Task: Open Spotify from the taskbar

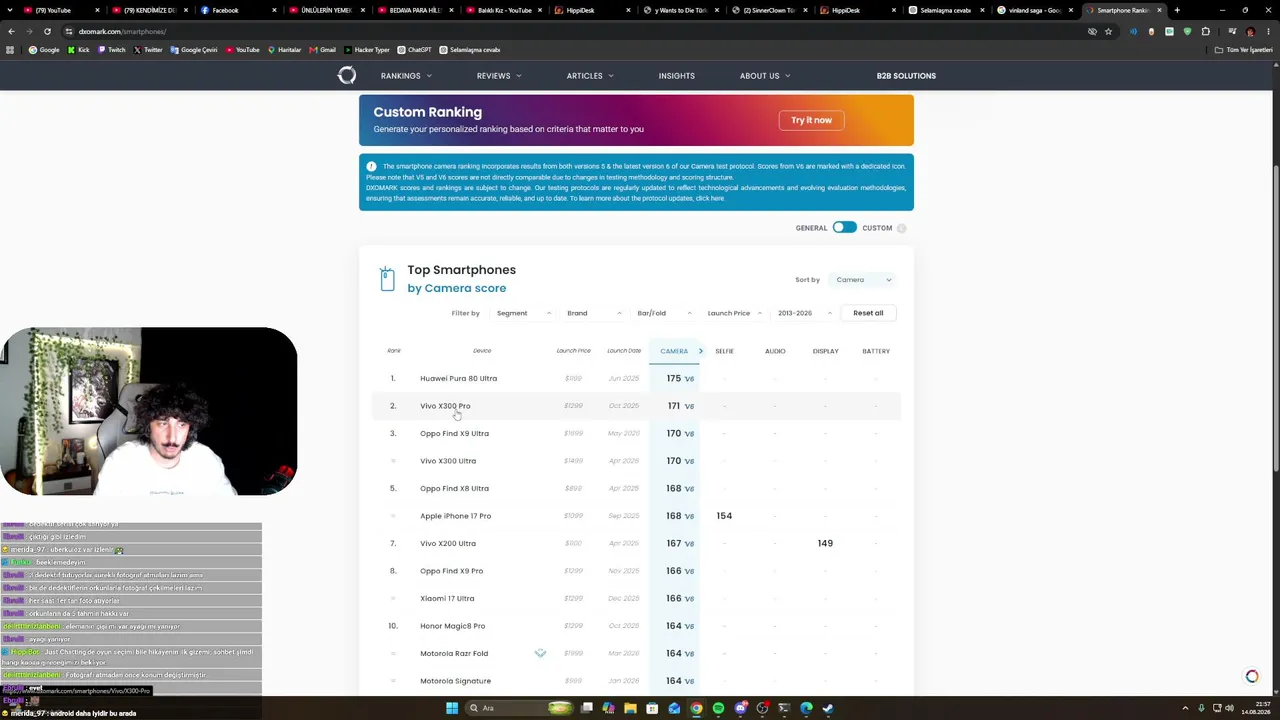Action: coord(718,708)
